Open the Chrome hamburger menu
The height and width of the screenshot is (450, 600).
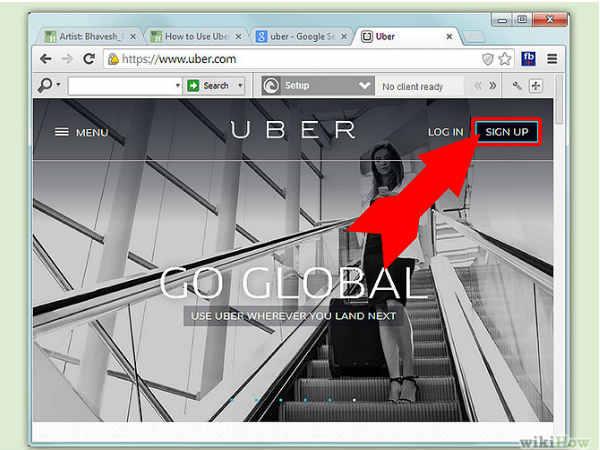[x=552, y=60]
